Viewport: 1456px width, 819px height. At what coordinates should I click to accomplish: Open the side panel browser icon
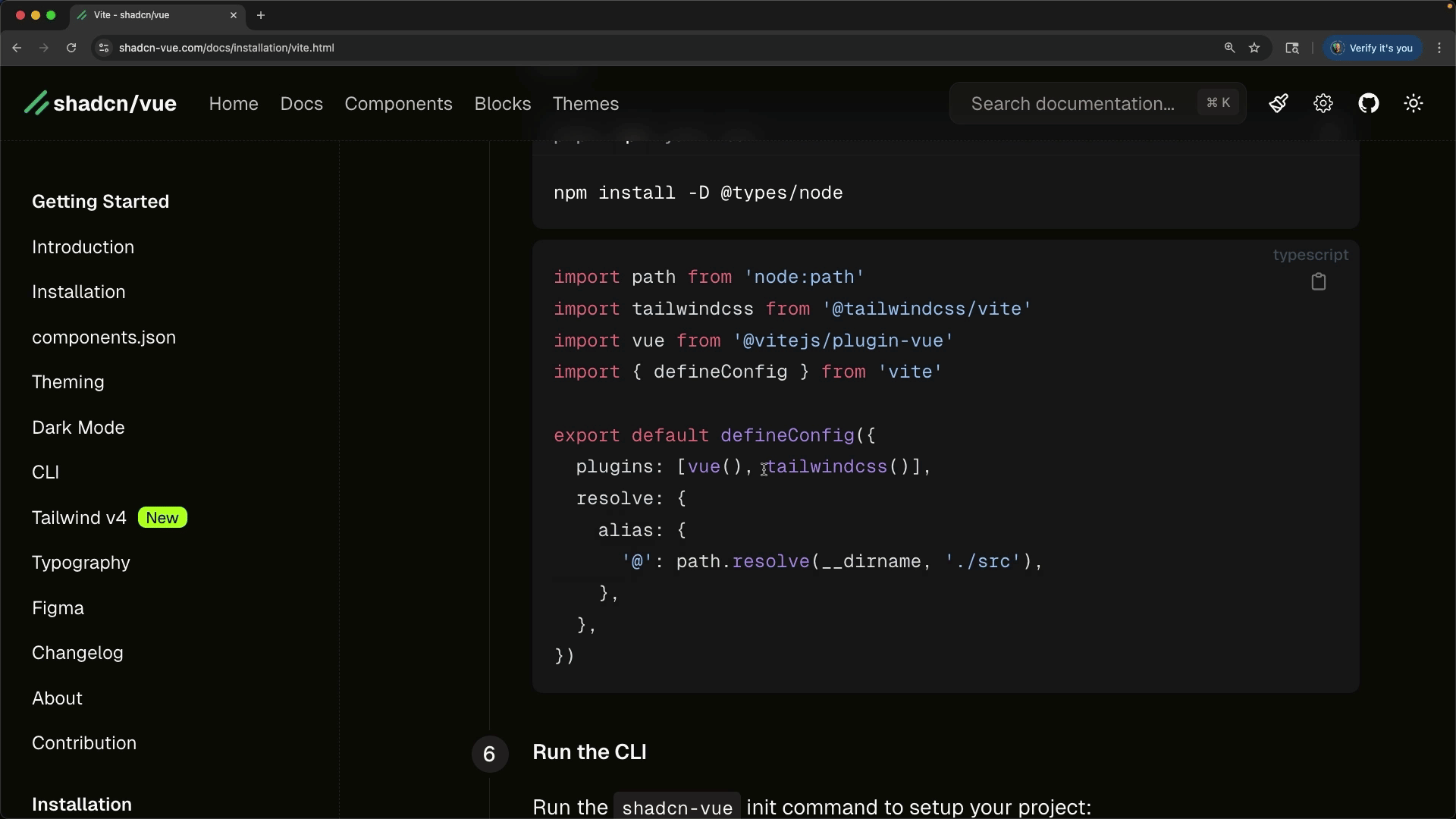[x=1292, y=48]
